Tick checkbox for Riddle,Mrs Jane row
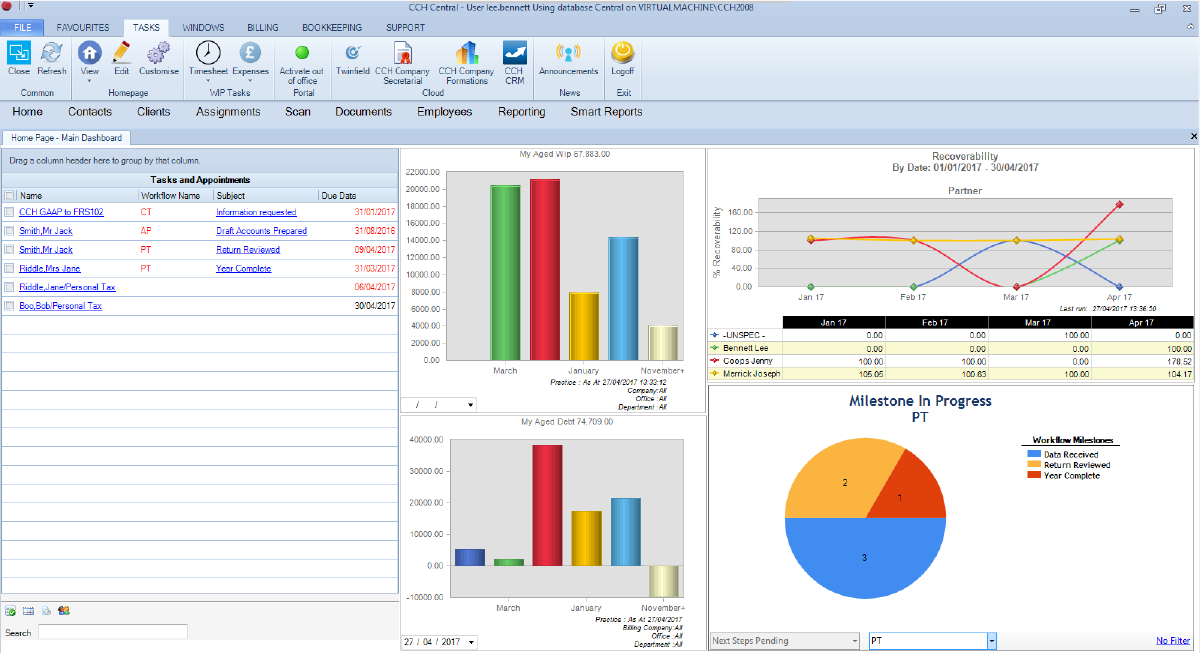The width and height of the screenshot is (1201, 653). click(x=9, y=269)
